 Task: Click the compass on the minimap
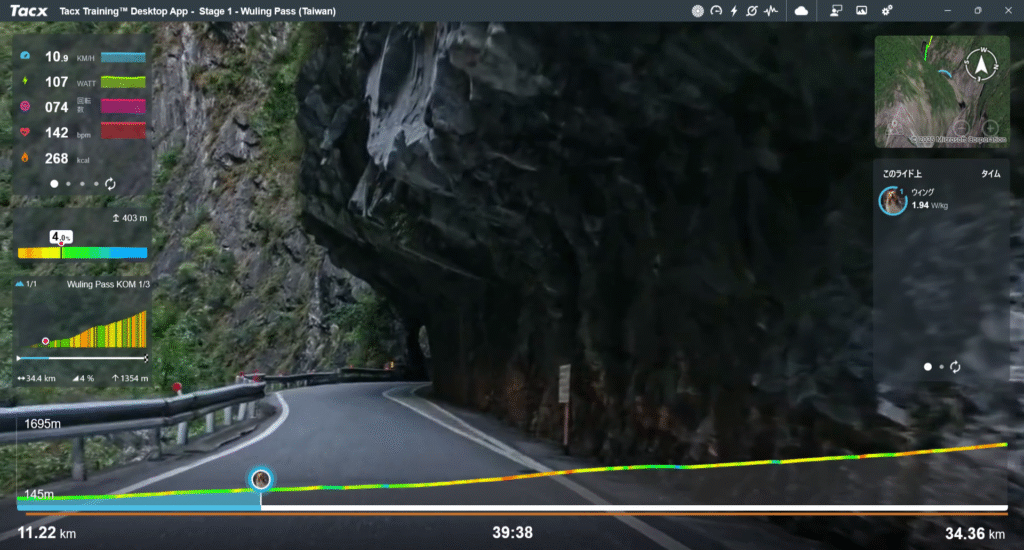tap(981, 65)
